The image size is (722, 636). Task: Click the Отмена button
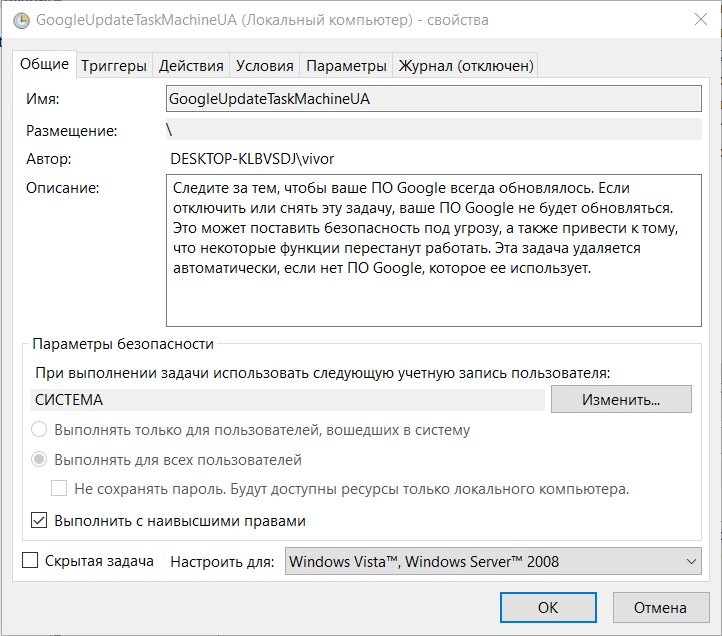[x=661, y=607]
